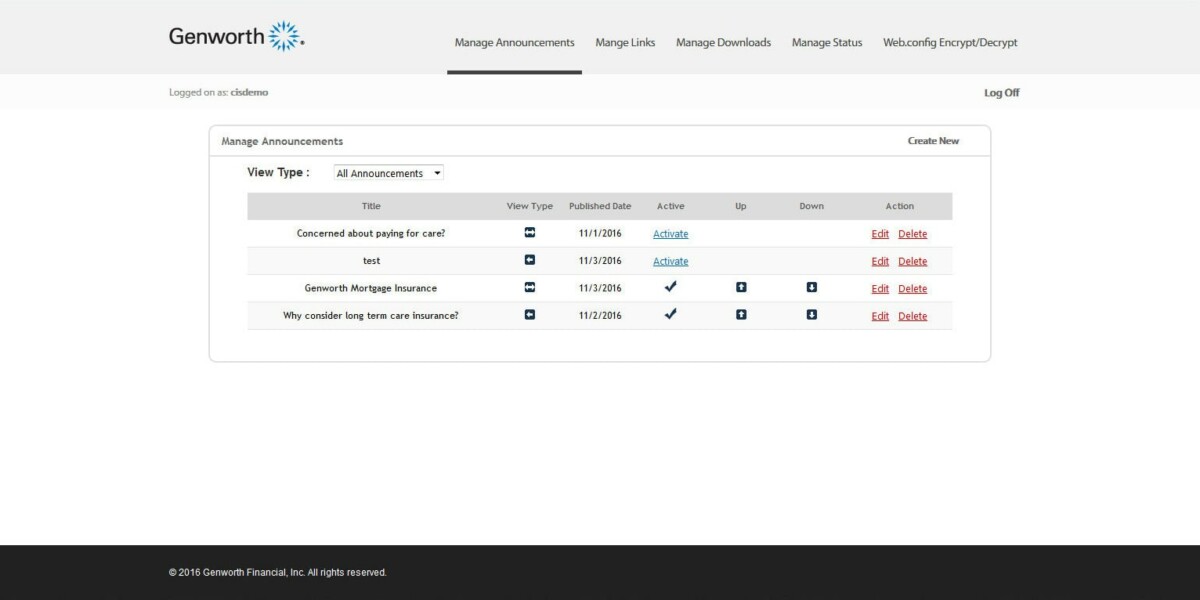
Task: Click the copyright footer text
Action: tap(278, 573)
